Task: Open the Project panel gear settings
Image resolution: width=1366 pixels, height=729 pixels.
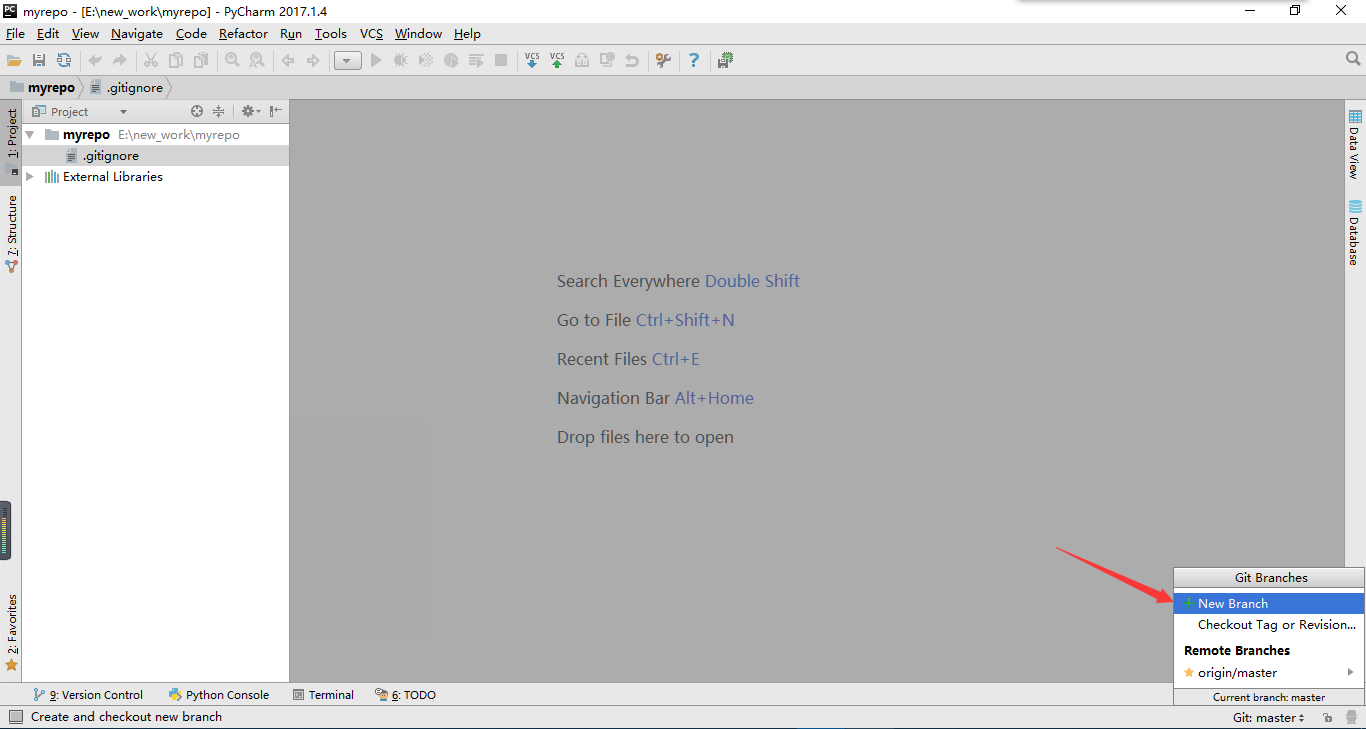Action: pos(250,112)
